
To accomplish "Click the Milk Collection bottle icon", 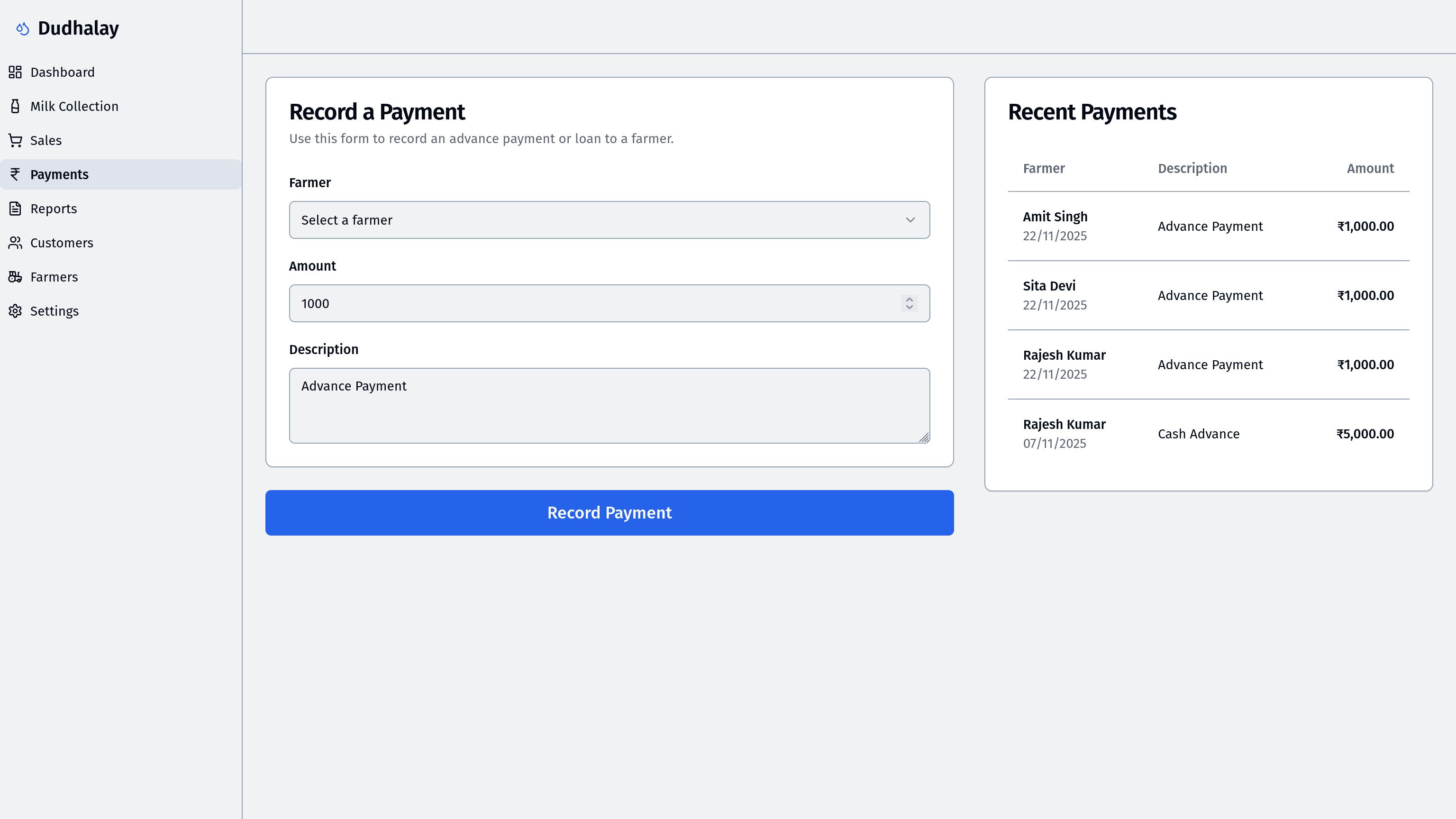I will point(15,106).
